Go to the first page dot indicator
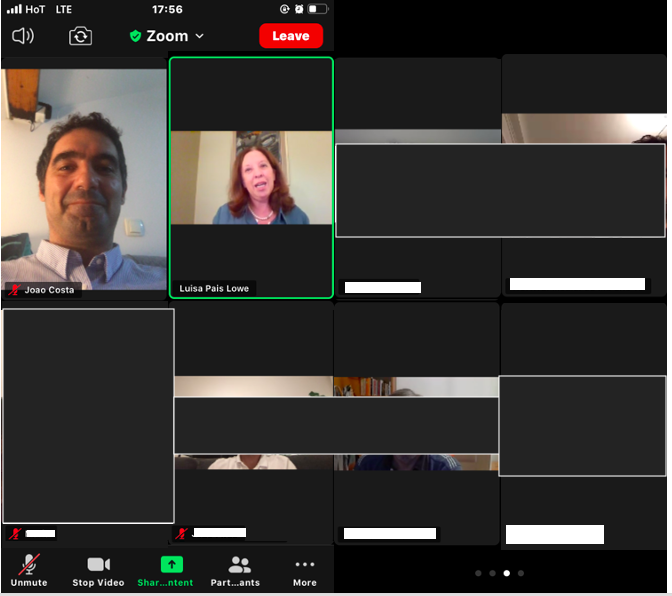The width and height of the screenshot is (672, 596). [x=478, y=573]
